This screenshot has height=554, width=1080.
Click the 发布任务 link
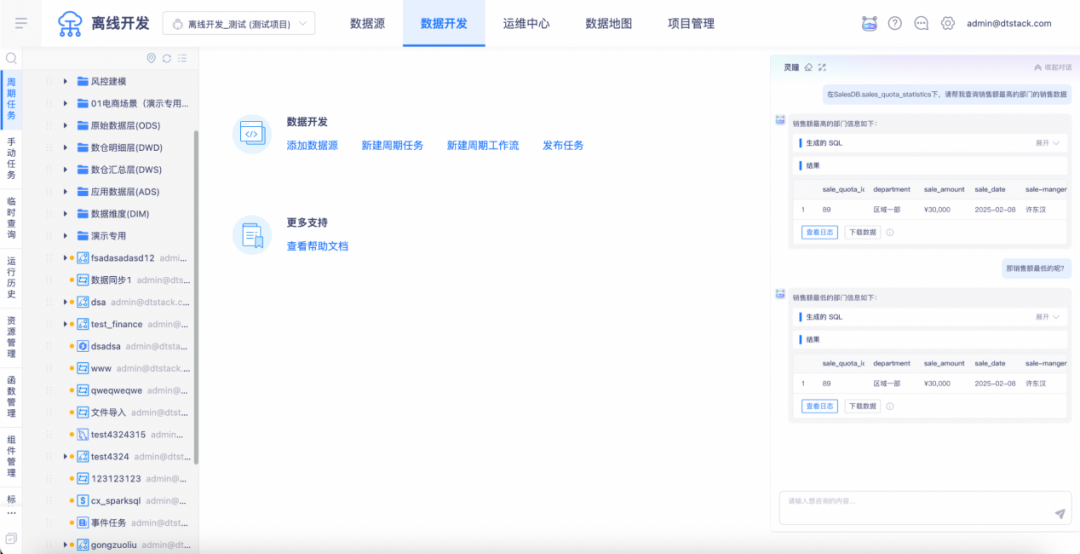(563, 145)
